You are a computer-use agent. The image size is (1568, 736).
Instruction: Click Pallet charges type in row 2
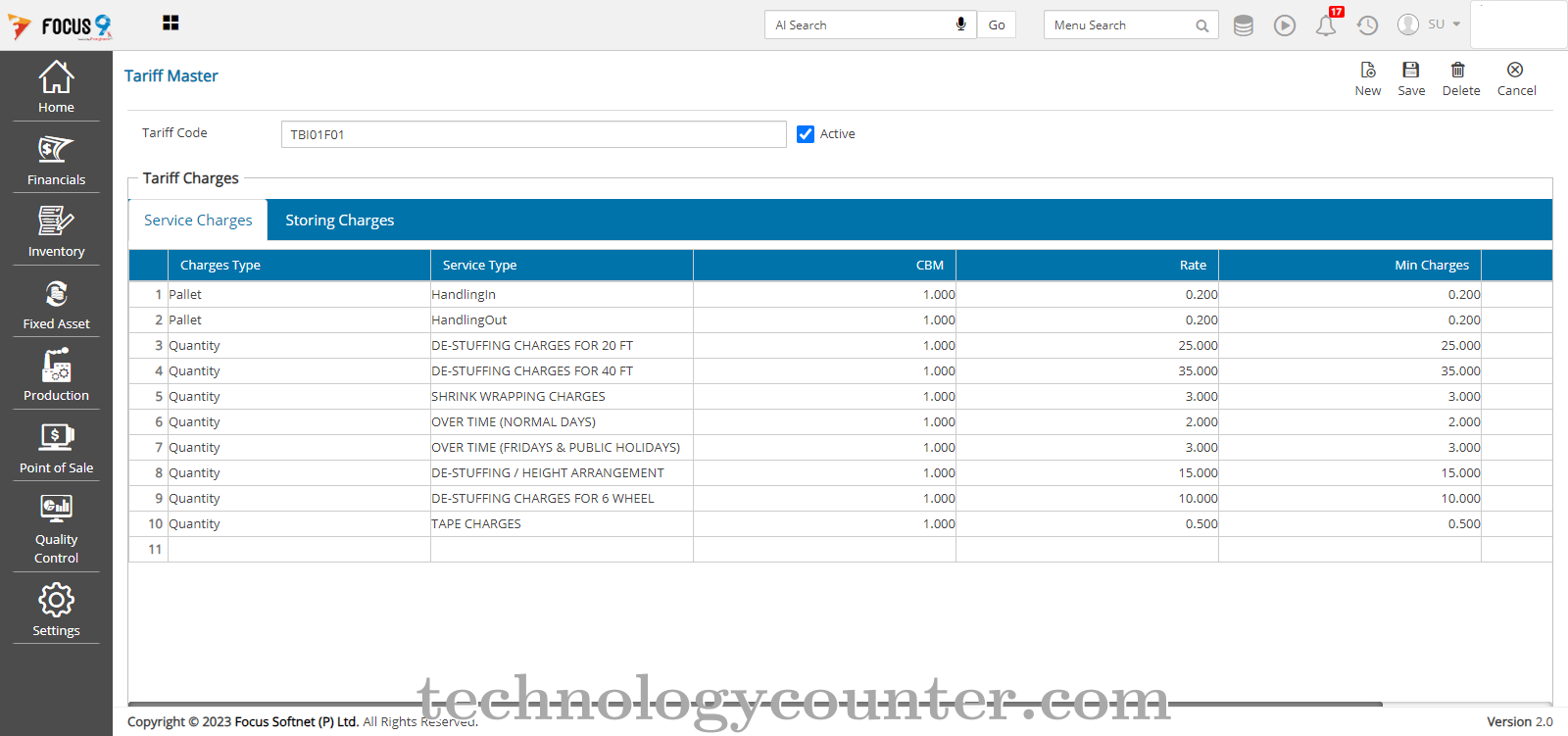[x=299, y=319]
